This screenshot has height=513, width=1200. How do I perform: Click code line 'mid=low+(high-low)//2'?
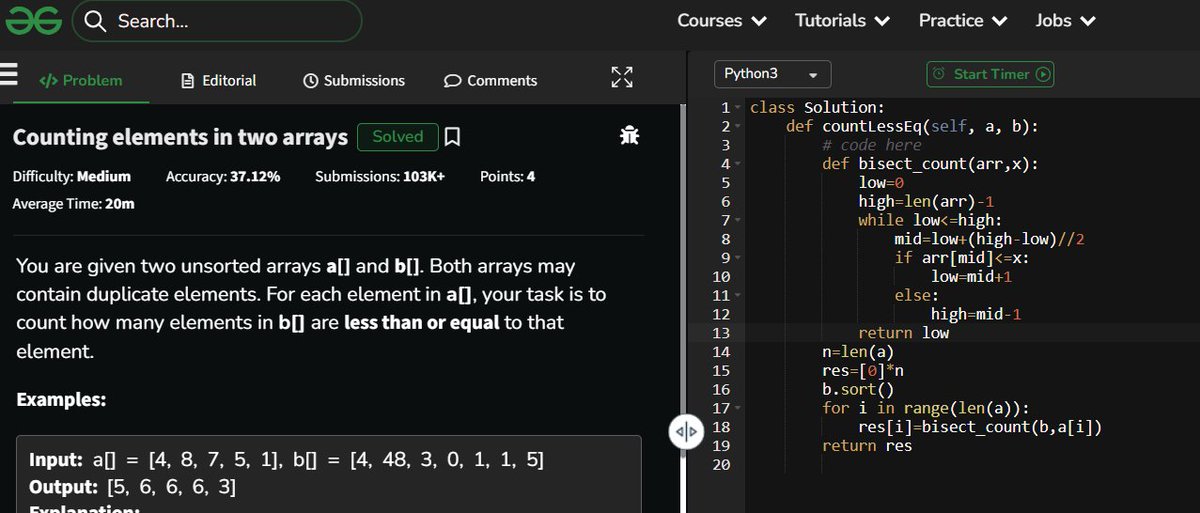[x=989, y=239]
